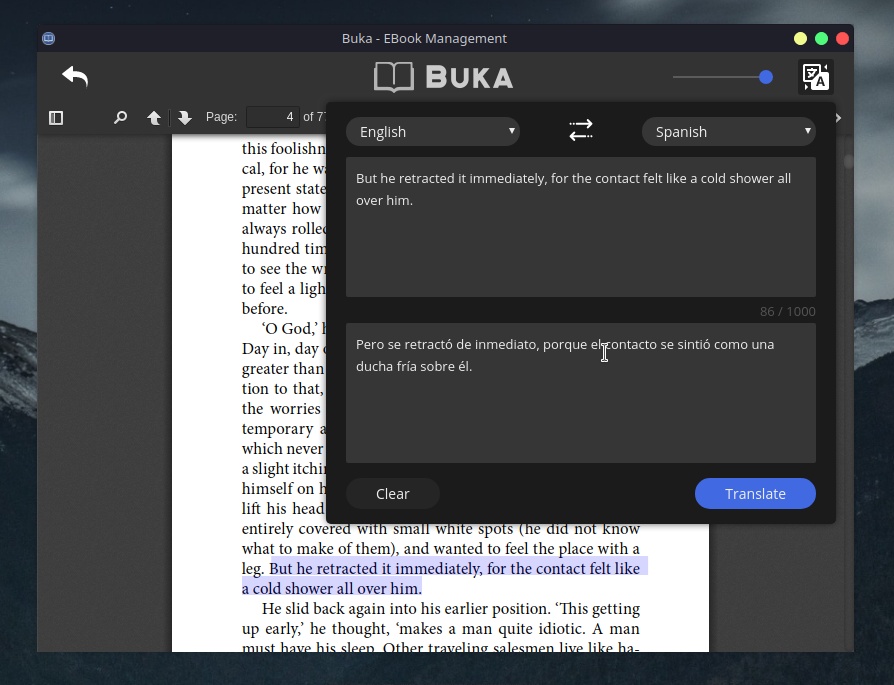Go to previous page with up arrow

(154, 118)
